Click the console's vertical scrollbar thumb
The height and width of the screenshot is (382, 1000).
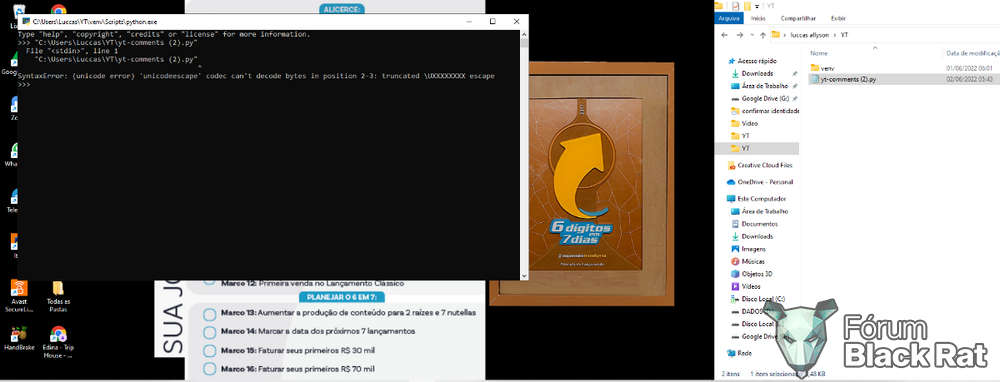524,43
